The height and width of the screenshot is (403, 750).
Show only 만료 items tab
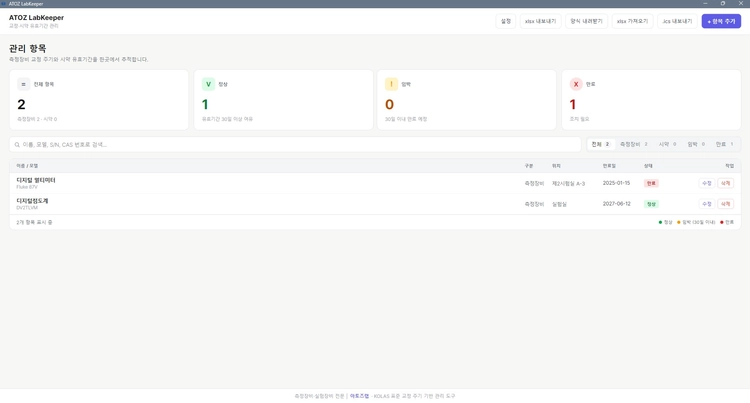pyautogui.click(x=725, y=144)
